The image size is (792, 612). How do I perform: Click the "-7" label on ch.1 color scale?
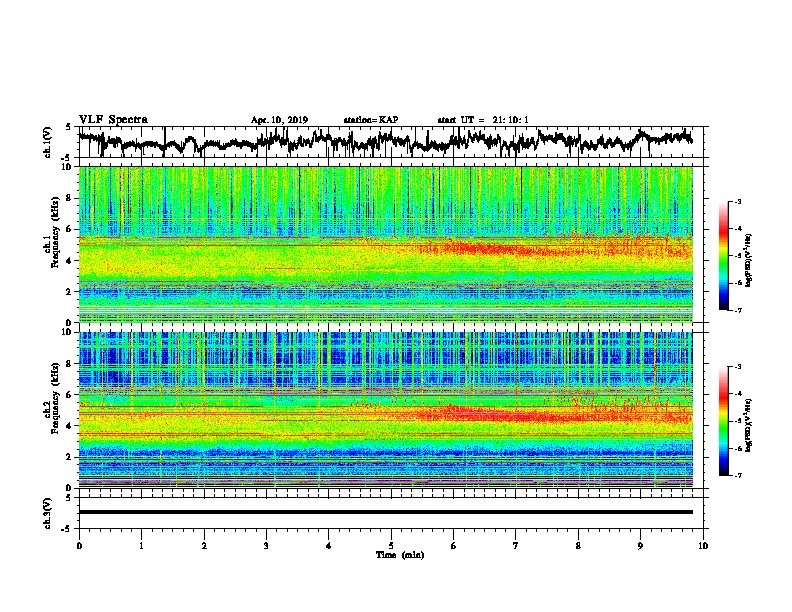pyautogui.click(x=738, y=311)
